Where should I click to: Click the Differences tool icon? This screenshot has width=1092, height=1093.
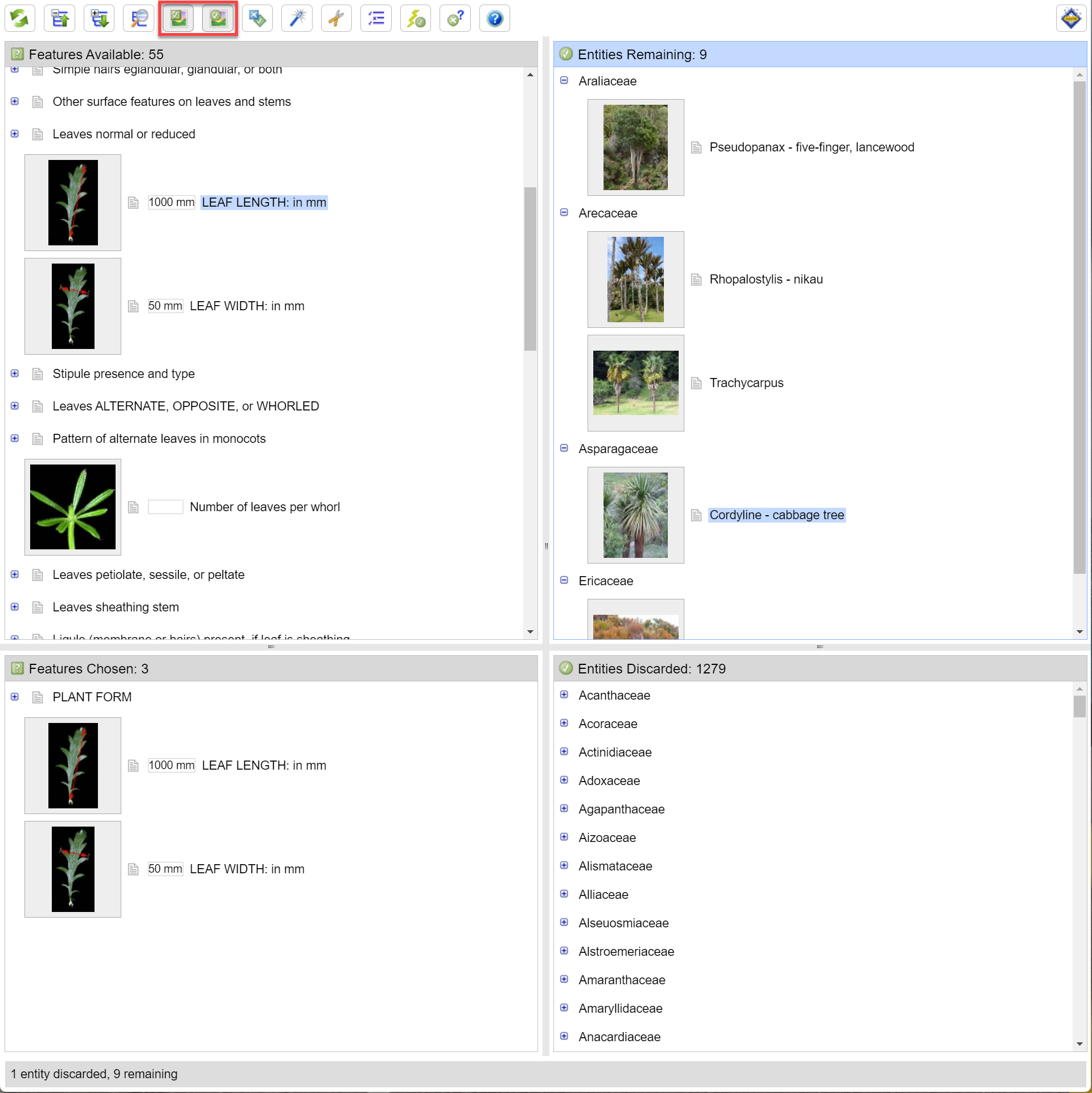point(257,19)
